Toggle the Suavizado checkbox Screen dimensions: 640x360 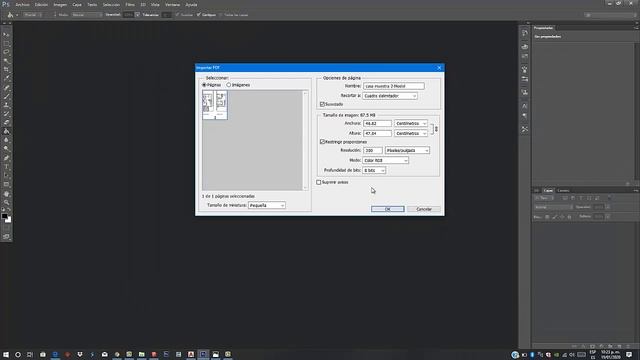coord(322,104)
